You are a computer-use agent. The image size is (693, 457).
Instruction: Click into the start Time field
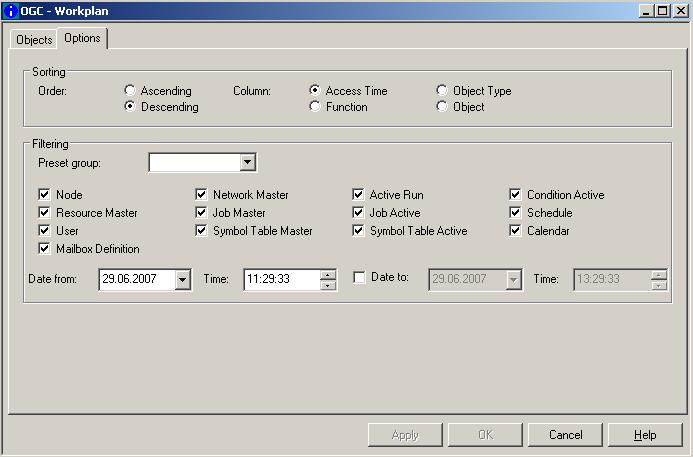(x=280, y=280)
